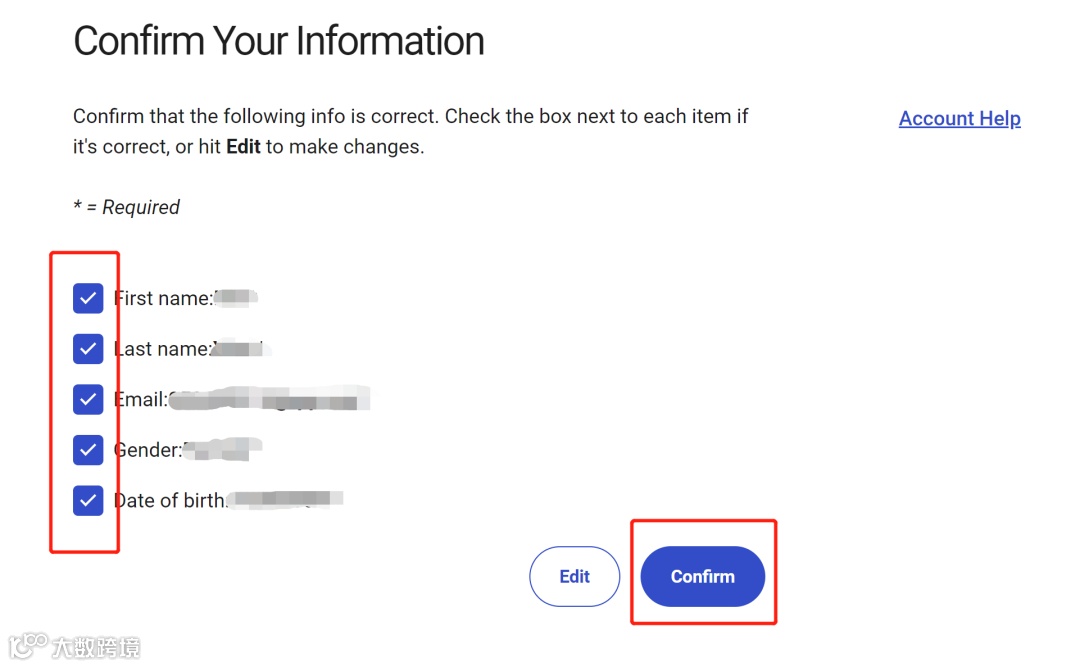Open the Account Help link
1080x667 pixels.
[959, 119]
